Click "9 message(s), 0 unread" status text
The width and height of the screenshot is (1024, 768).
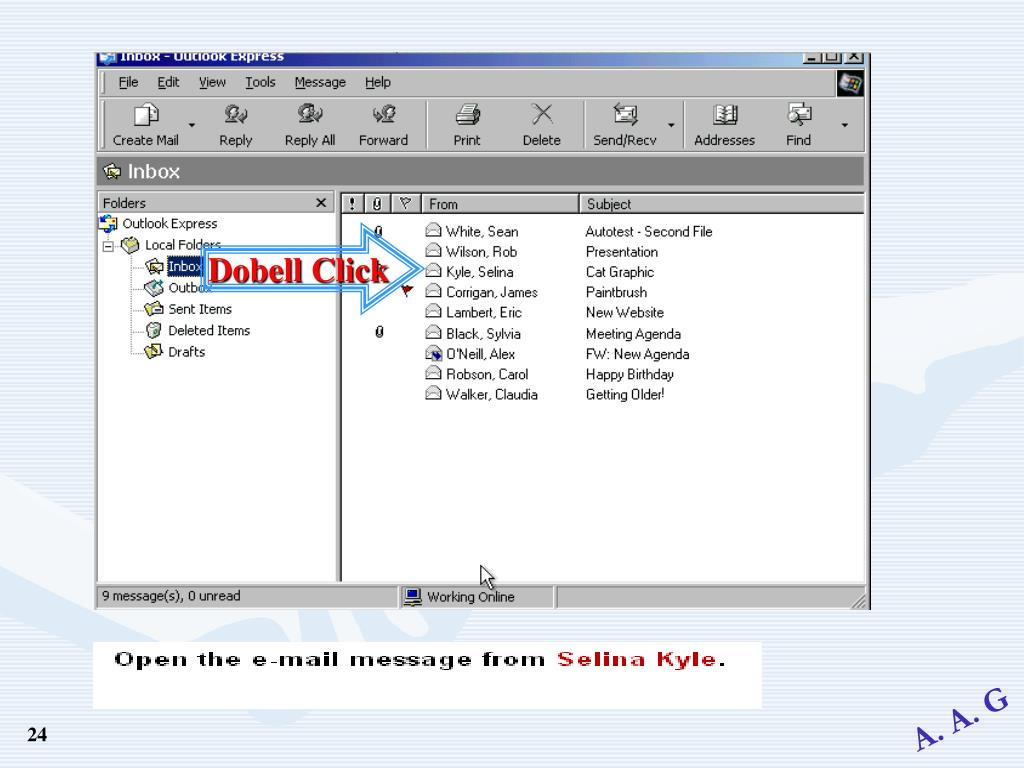click(x=171, y=596)
